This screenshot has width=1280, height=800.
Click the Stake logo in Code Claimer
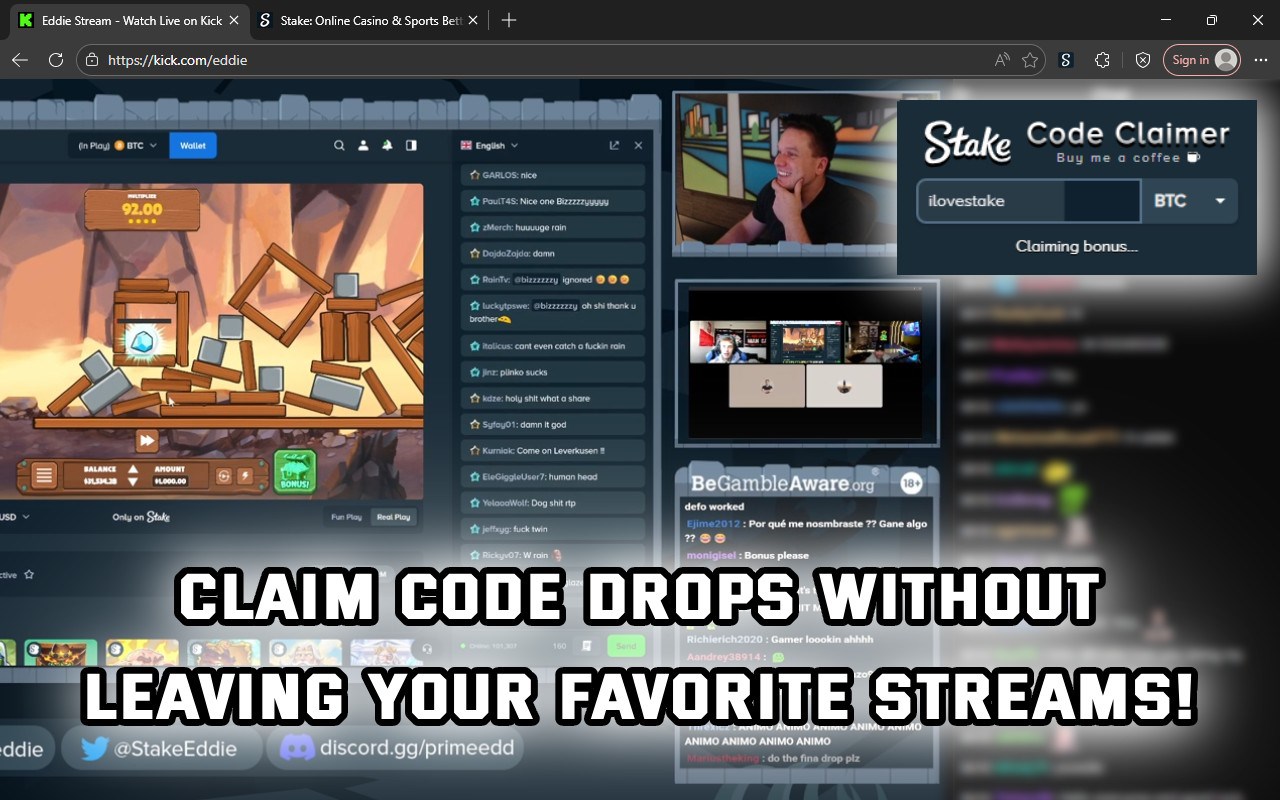point(967,143)
